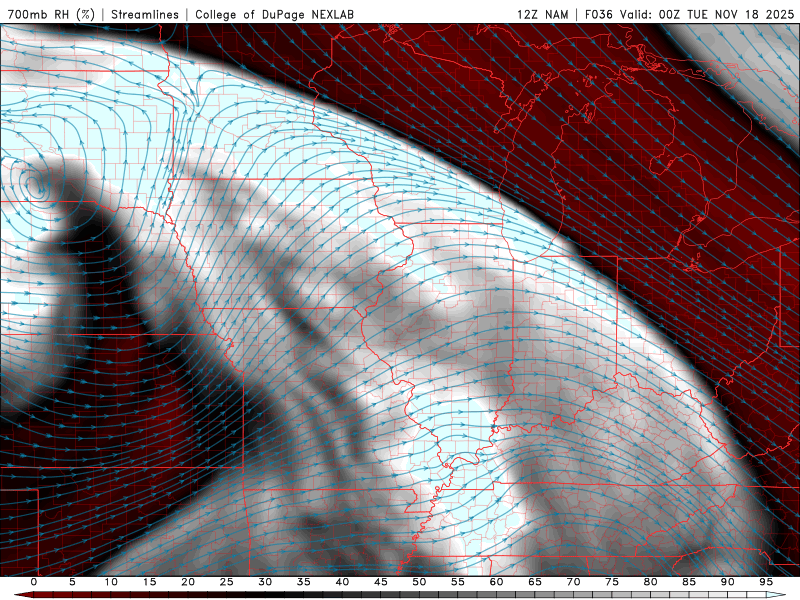Click the '0' value on the color scale
This screenshot has height=600, width=800.
click(x=34, y=582)
